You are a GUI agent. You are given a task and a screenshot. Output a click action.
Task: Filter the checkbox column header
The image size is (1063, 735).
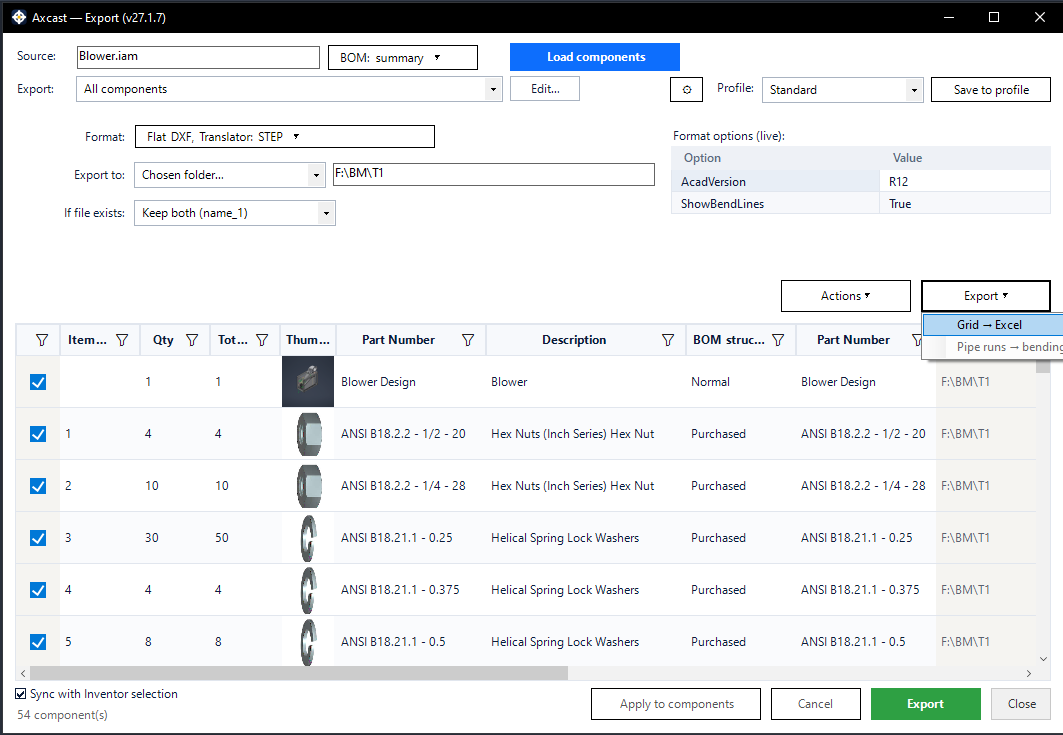(x=42, y=340)
